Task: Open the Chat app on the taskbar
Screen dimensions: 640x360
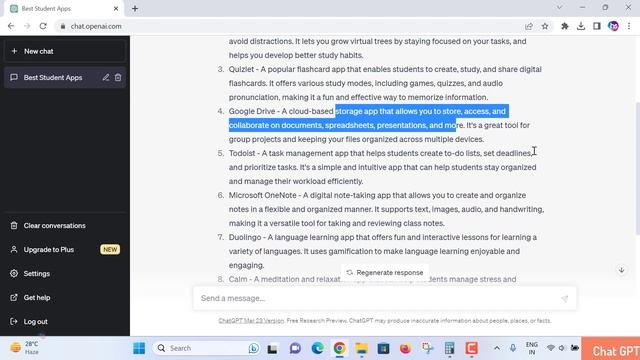Action: click(296, 348)
